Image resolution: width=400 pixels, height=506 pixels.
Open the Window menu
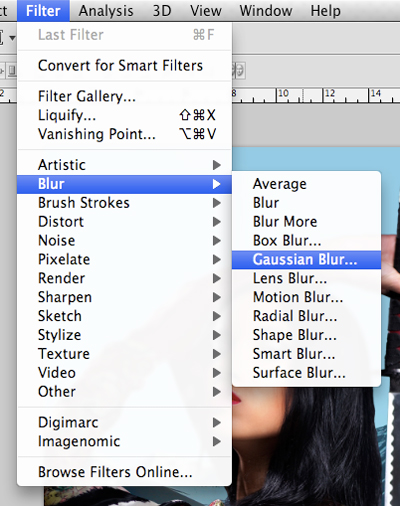coord(266,11)
